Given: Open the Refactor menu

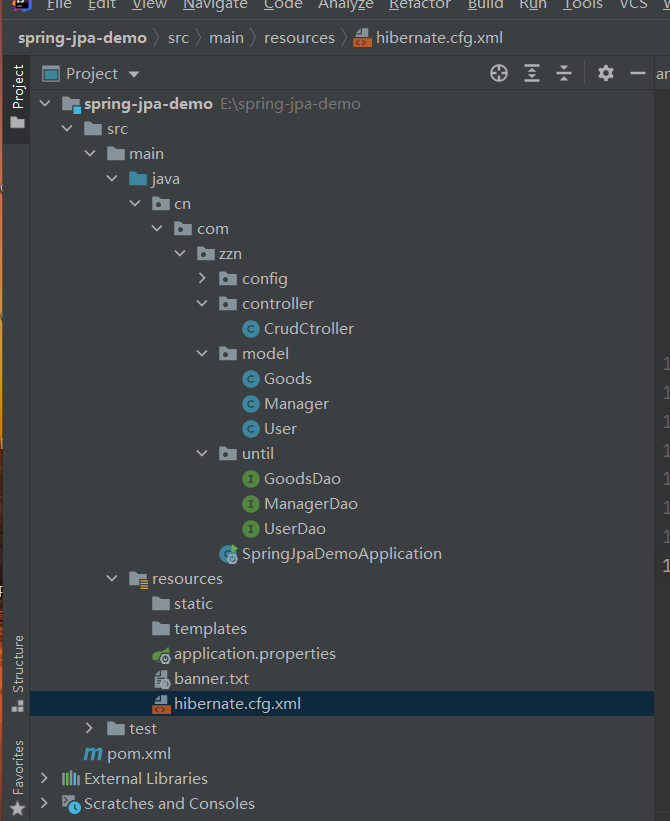Looking at the screenshot, I should [420, 5].
